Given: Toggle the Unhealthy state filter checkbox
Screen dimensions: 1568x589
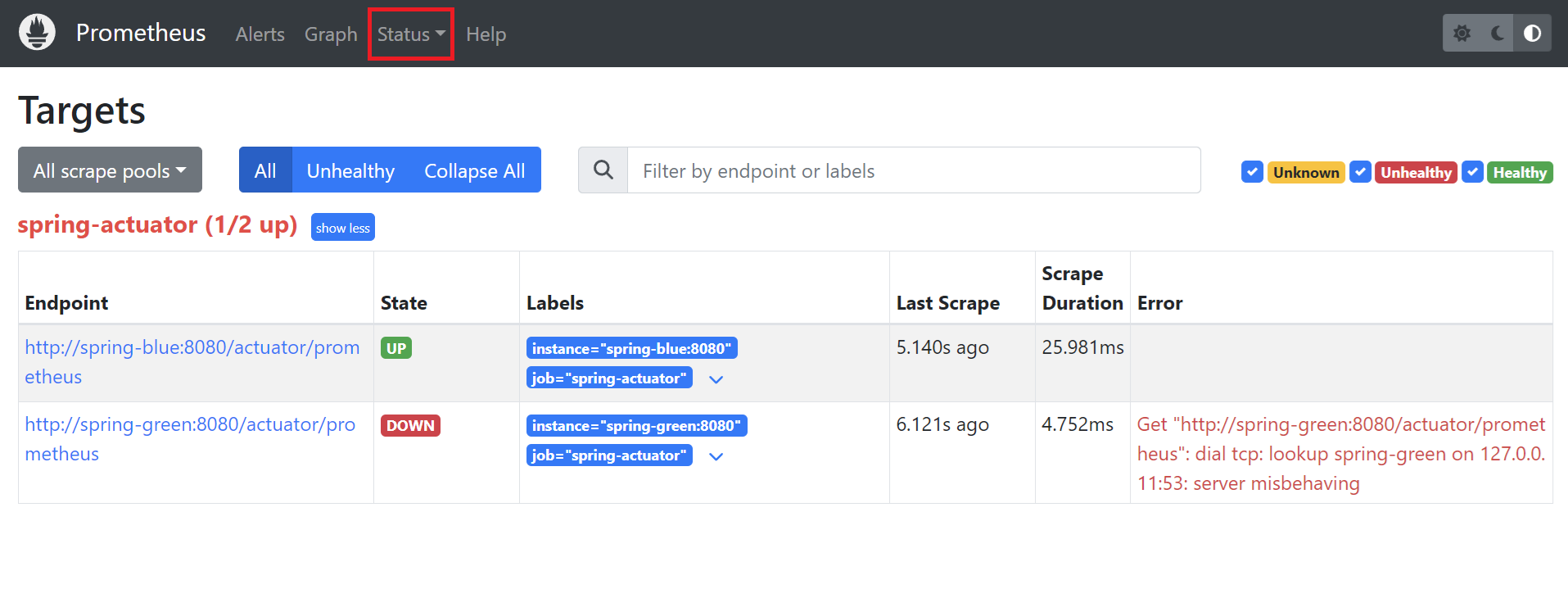Looking at the screenshot, I should (1360, 172).
